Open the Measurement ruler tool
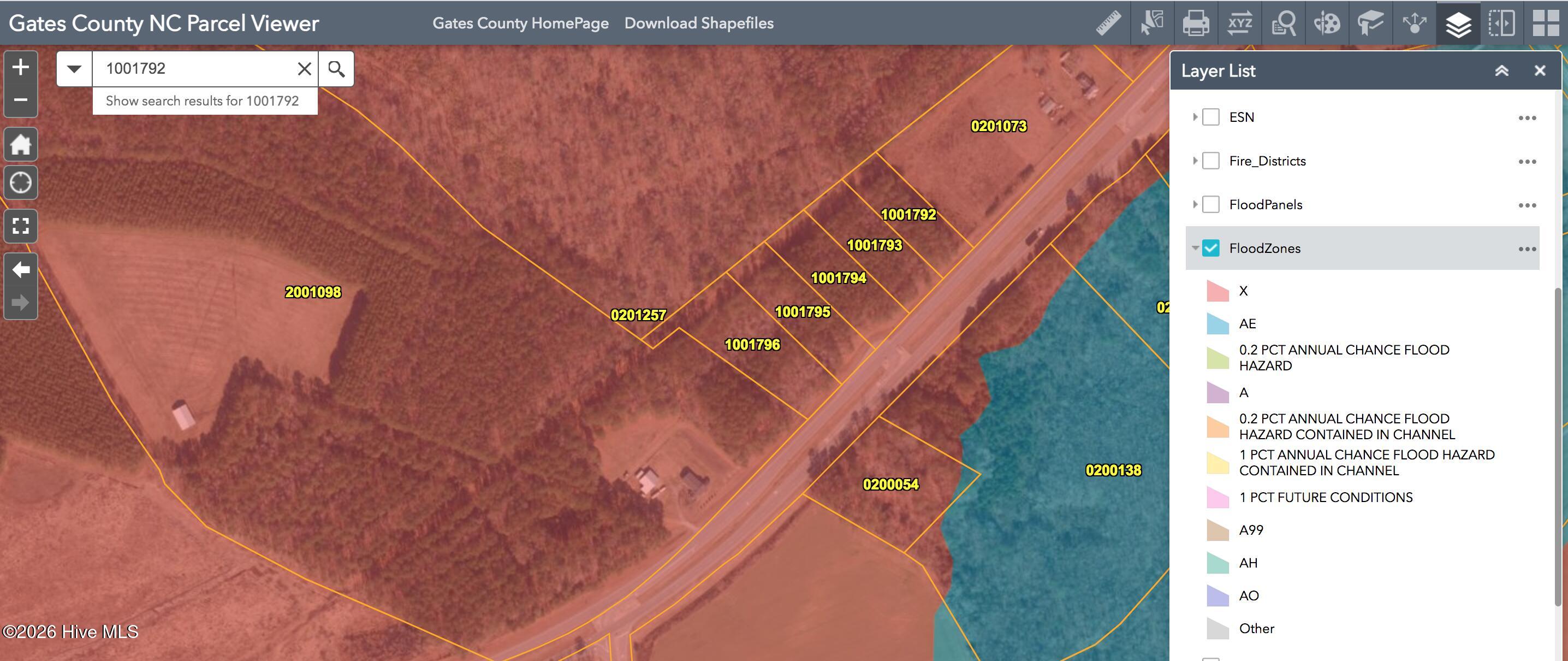Viewport: 1568px width, 661px height. 1108,23
